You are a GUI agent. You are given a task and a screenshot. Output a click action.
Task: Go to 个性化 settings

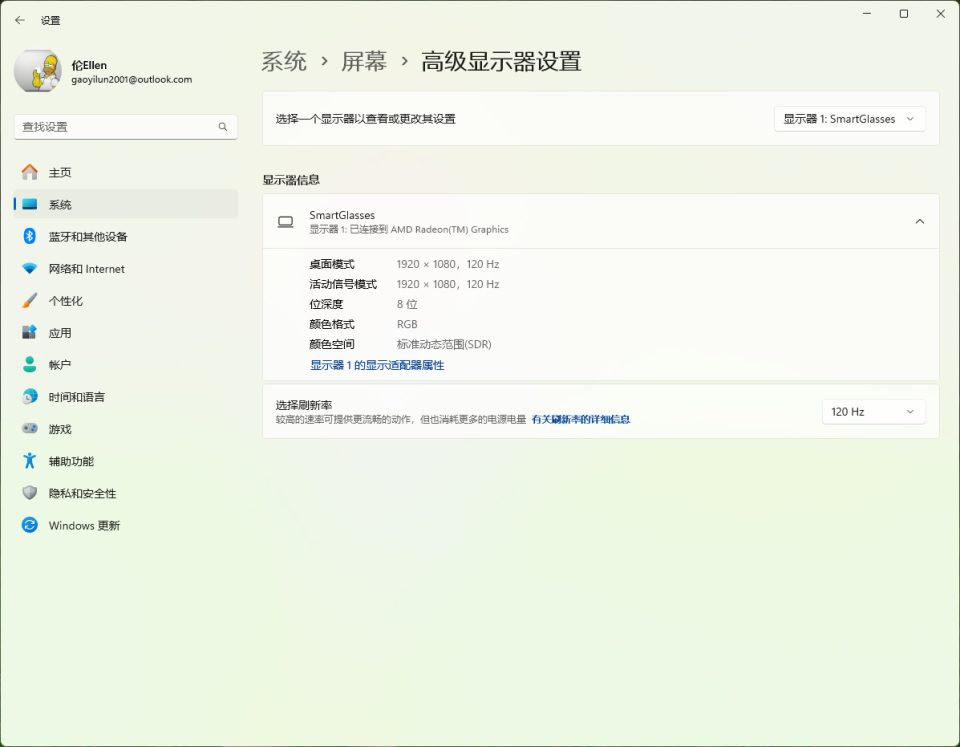pyautogui.click(x=62, y=300)
